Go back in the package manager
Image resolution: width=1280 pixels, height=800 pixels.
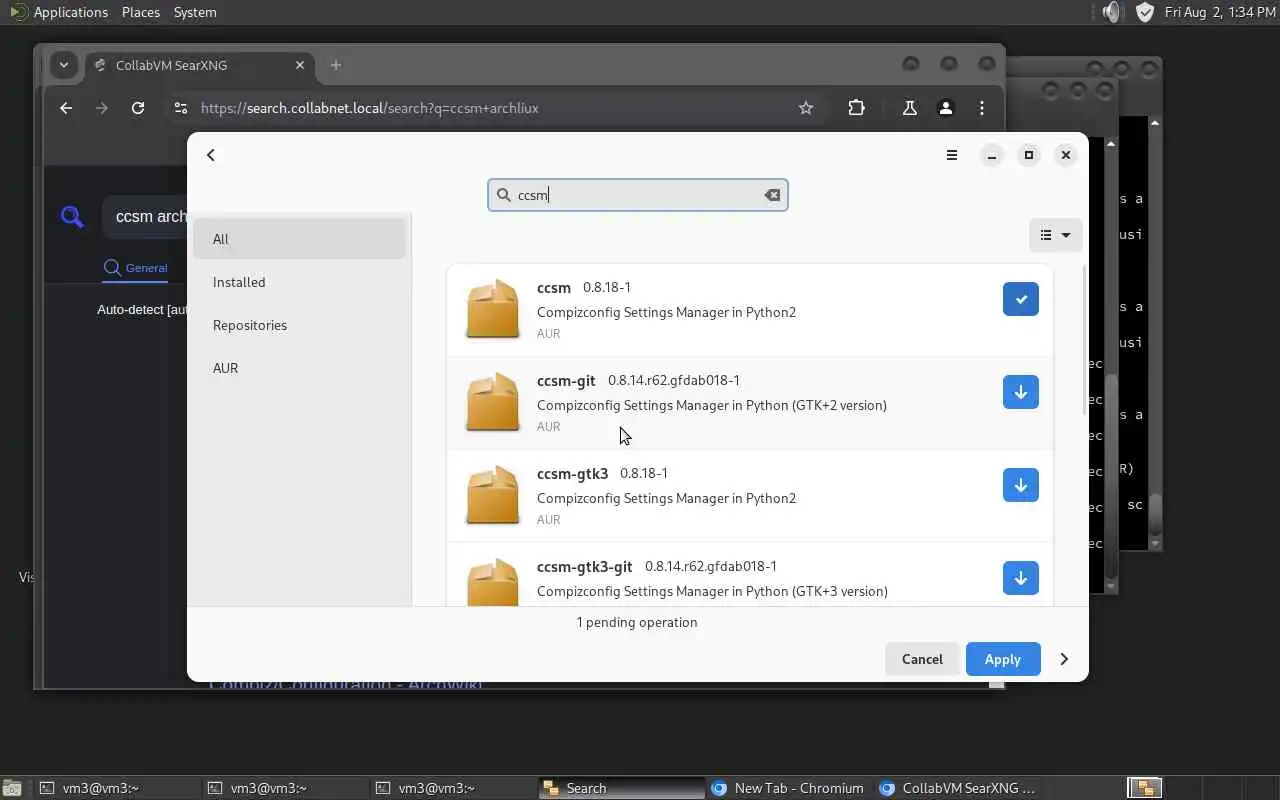[x=211, y=155]
